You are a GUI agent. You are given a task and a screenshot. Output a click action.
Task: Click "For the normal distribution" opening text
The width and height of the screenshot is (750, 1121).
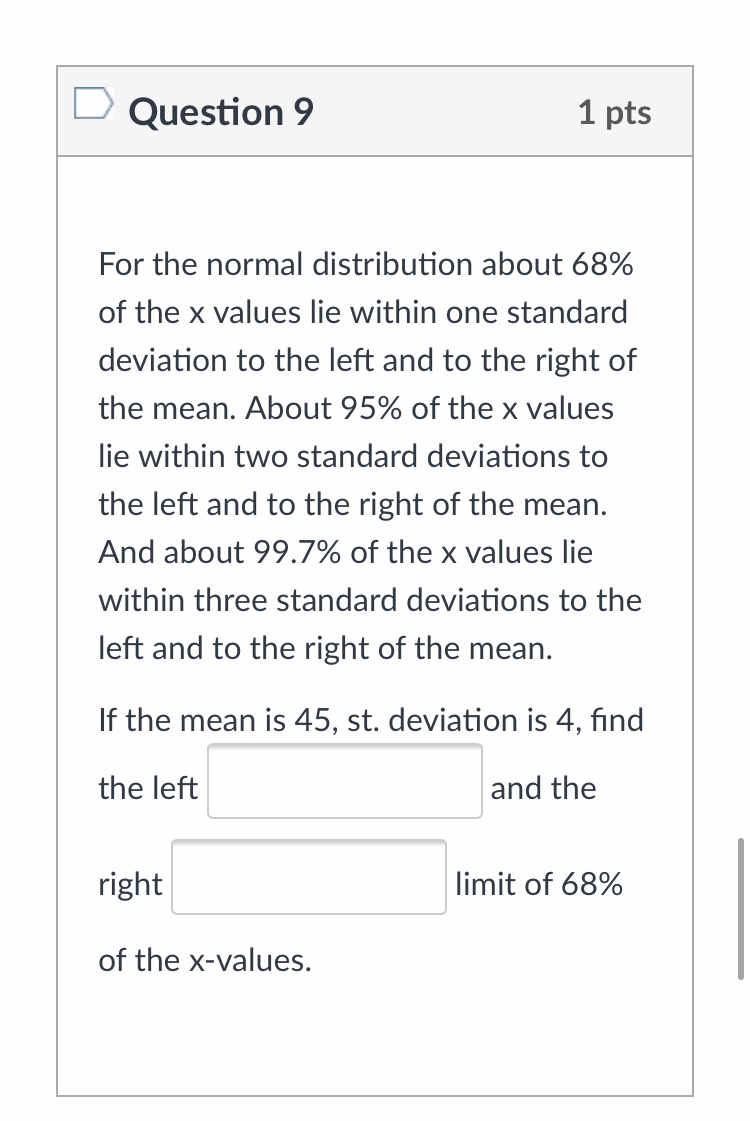[x=285, y=265]
